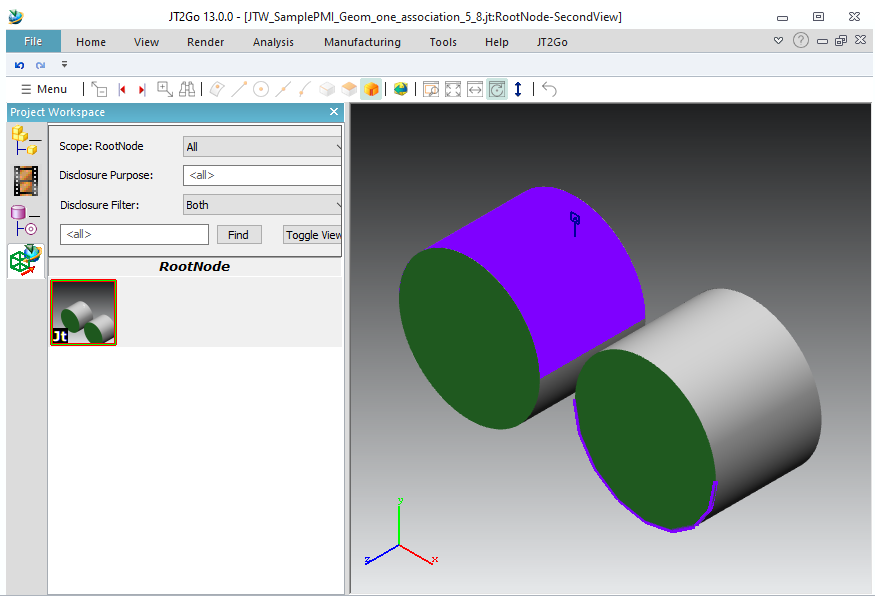The width and height of the screenshot is (875, 596).
Task: Click the fit width horizontal arrows icon
Action: point(475,89)
